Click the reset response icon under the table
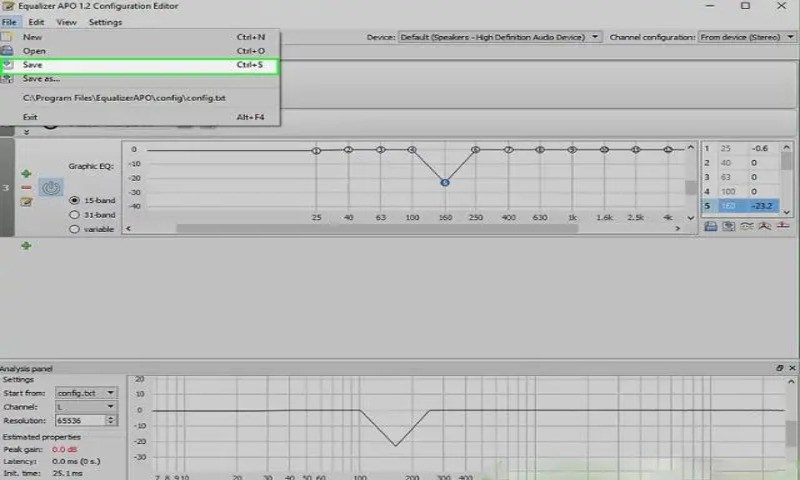The height and width of the screenshot is (480, 800). pyautogui.click(x=783, y=226)
